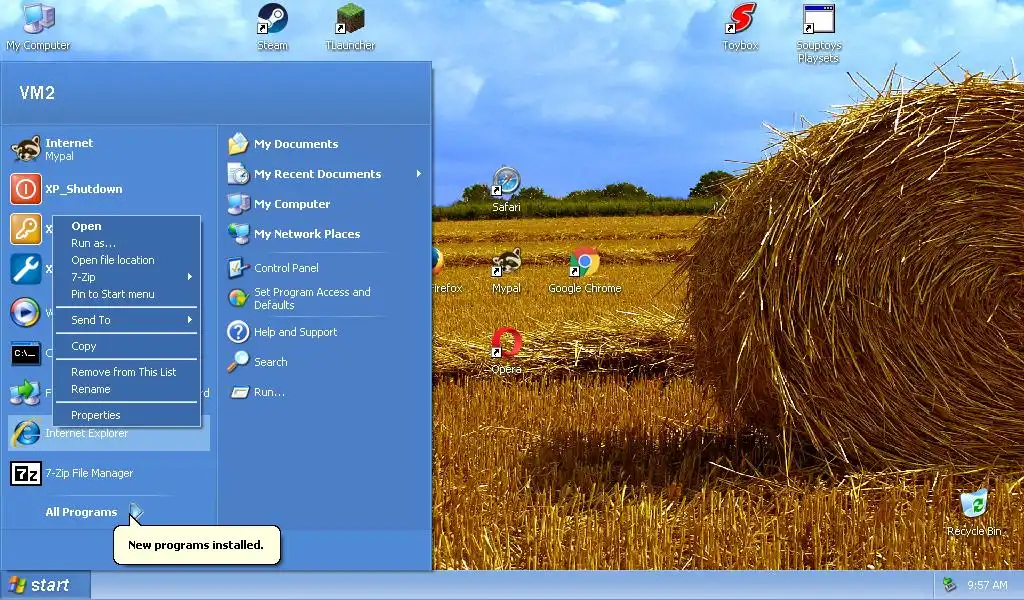Choose Rename in context menu
Image resolution: width=1024 pixels, height=600 pixels.
[x=127, y=389]
